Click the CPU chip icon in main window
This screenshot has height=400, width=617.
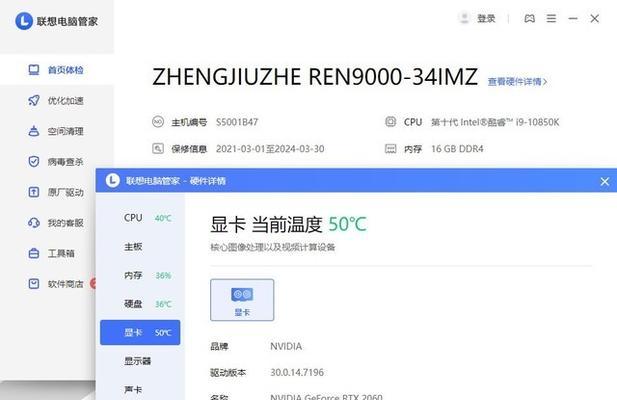(390, 122)
